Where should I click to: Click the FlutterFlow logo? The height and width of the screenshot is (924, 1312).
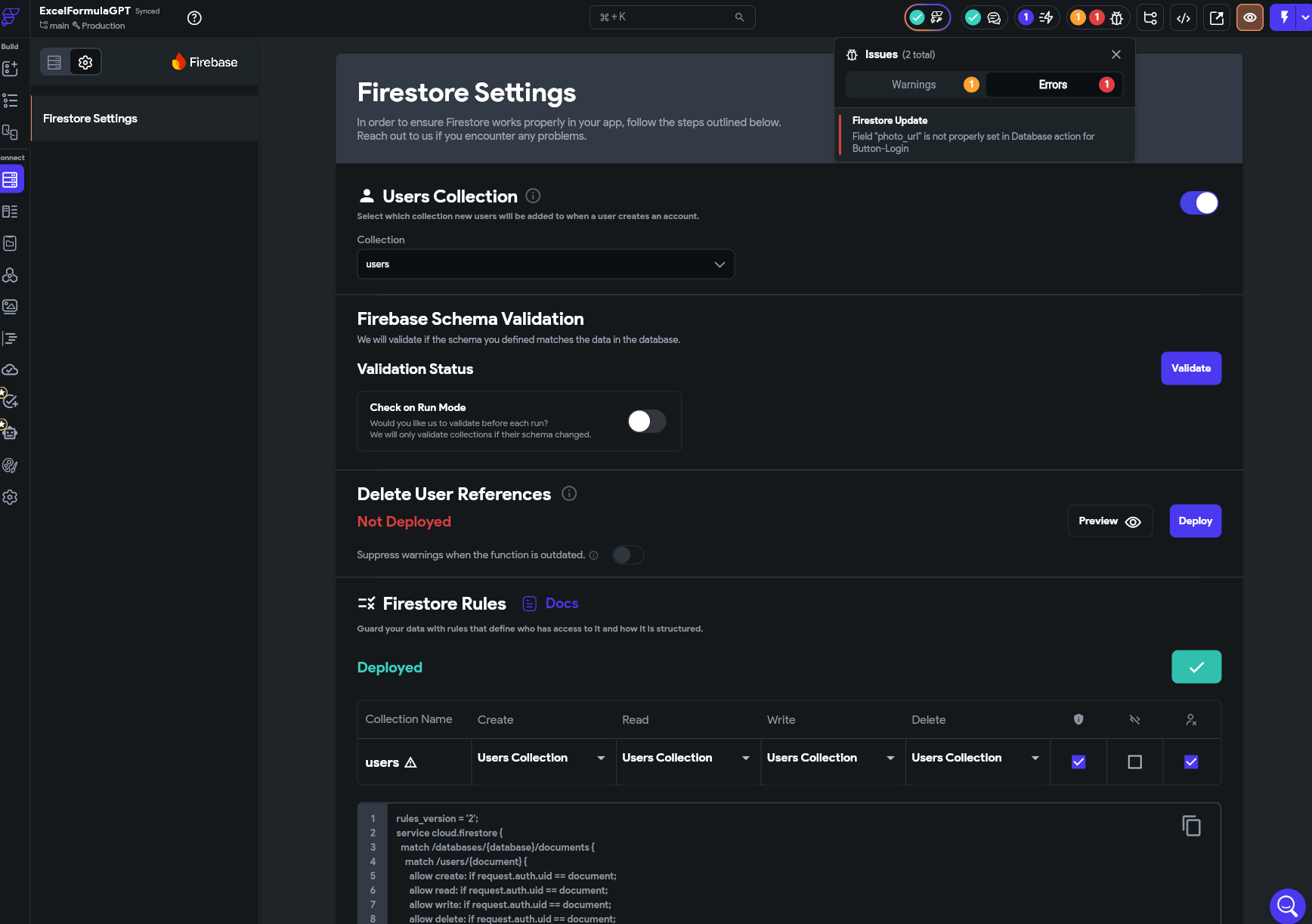coord(11,17)
